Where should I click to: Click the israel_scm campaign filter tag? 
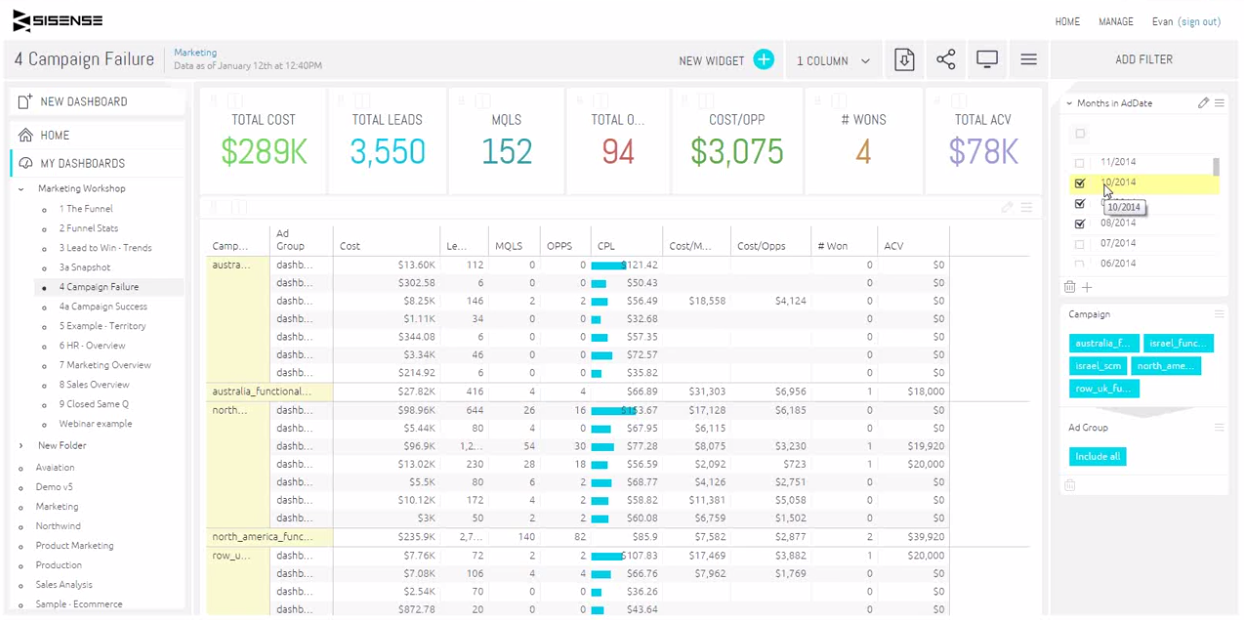coord(1098,366)
